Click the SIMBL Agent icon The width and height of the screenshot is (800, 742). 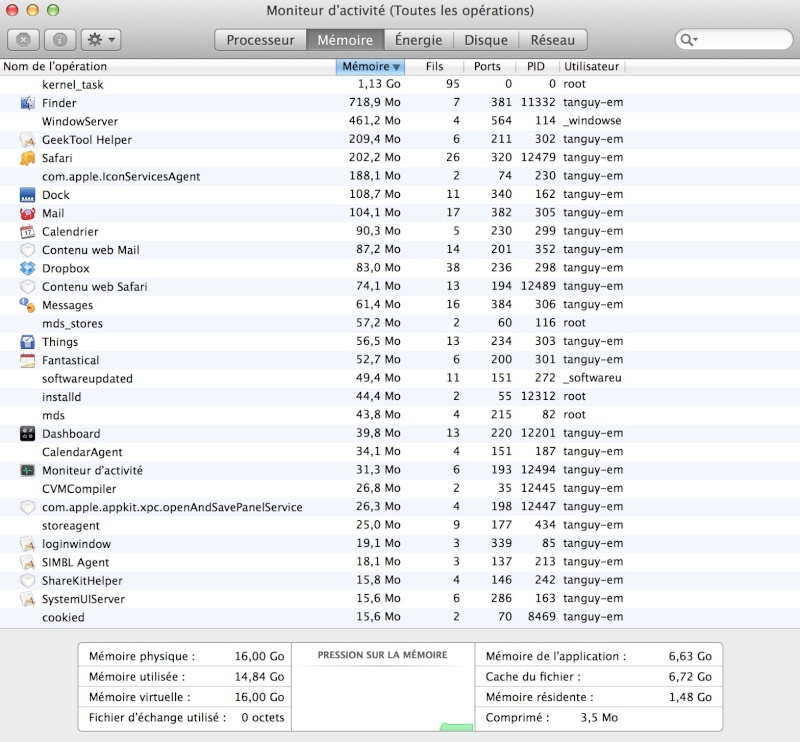[28, 562]
